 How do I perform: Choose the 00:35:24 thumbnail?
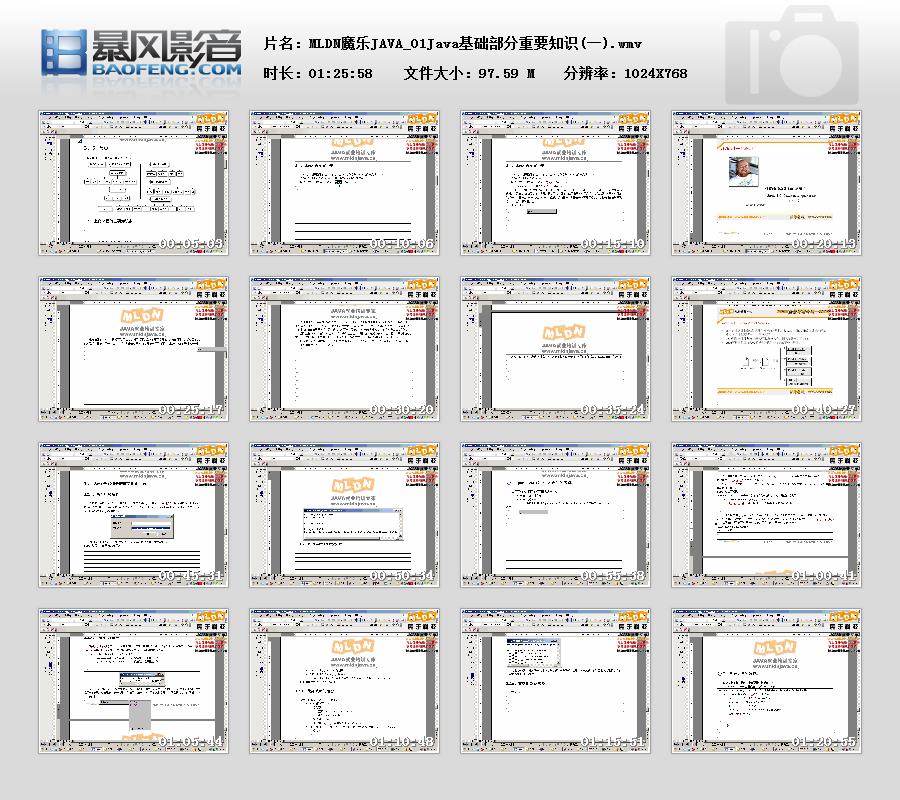tap(555, 348)
